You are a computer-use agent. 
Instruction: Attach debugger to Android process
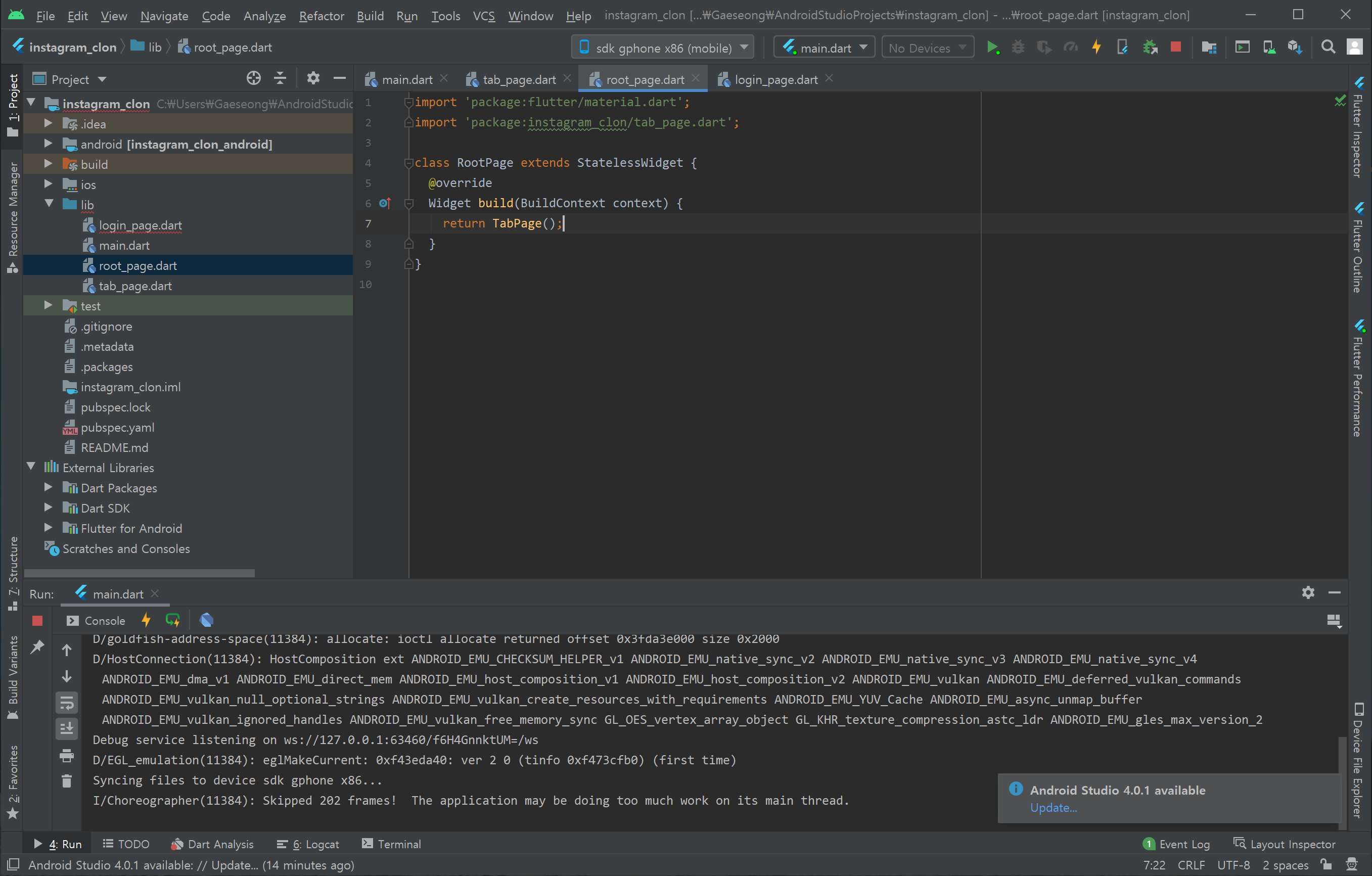pos(1151,48)
